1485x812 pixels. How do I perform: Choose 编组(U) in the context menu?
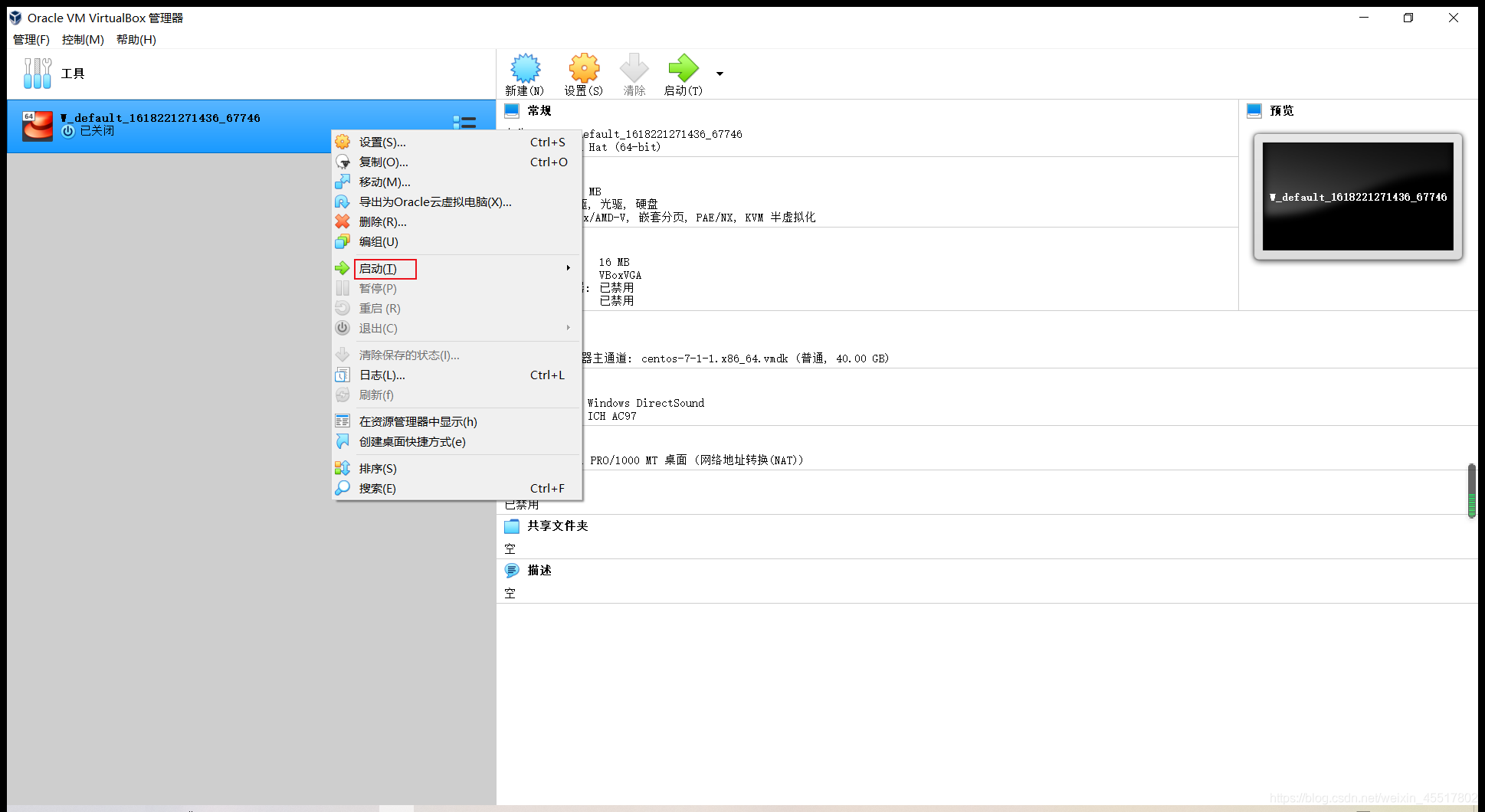457,241
